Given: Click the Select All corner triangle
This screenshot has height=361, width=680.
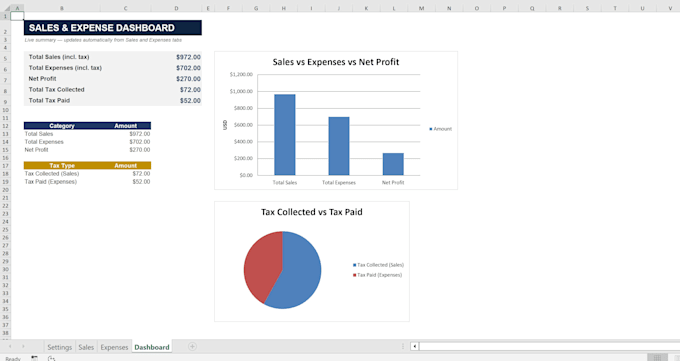Looking at the screenshot, I should pos(7,8).
